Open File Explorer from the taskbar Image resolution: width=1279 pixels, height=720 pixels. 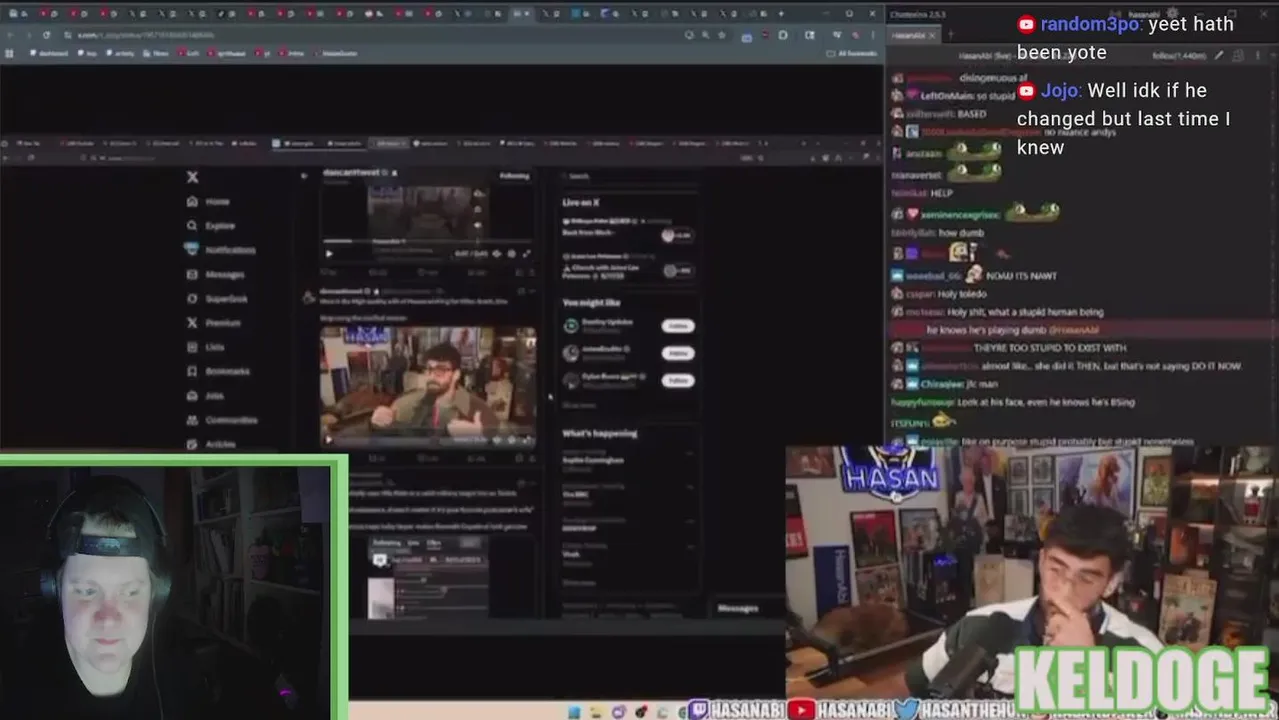tap(596, 711)
